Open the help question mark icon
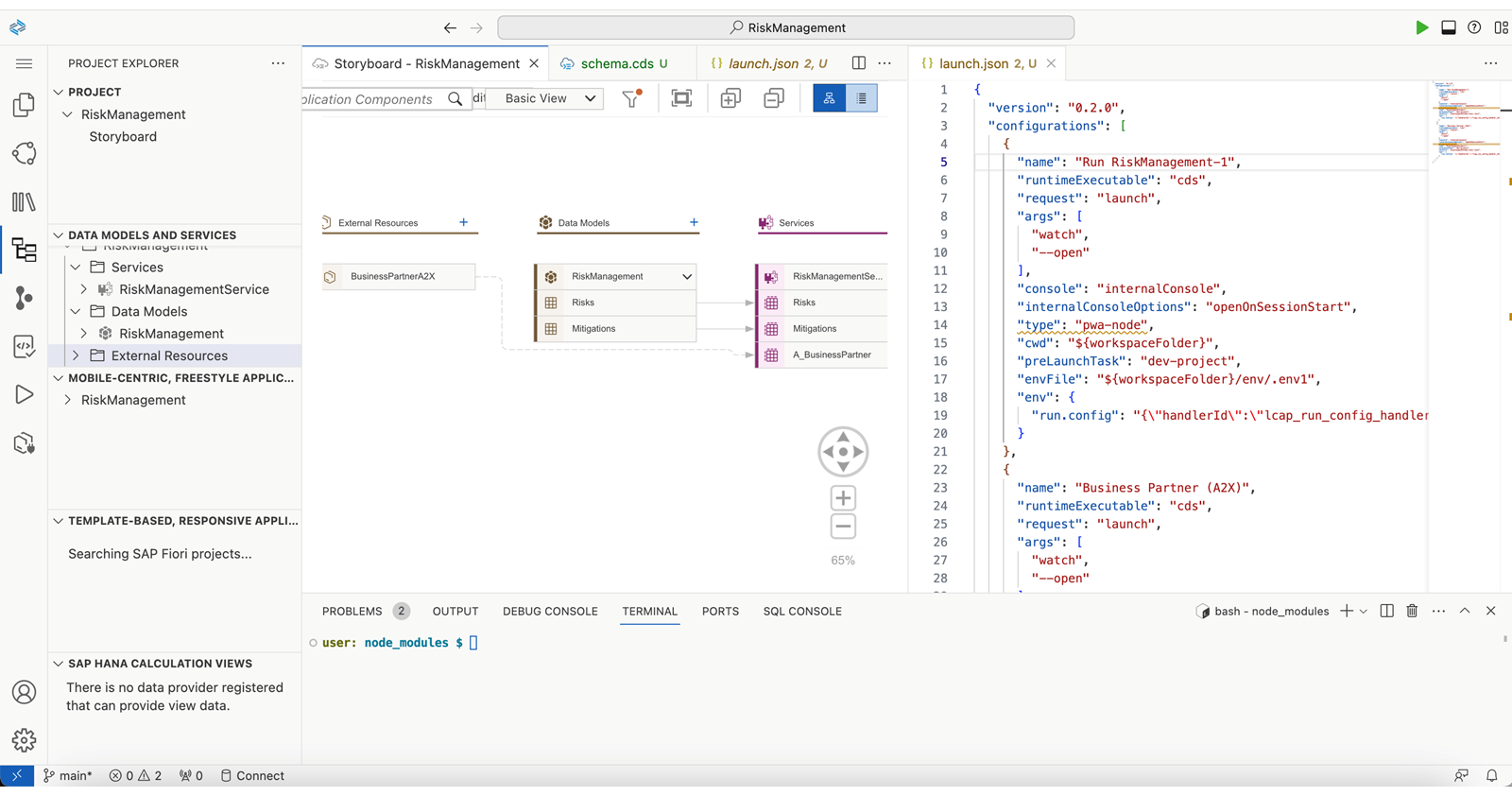The image size is (1512, 796). coord(1474,27)
